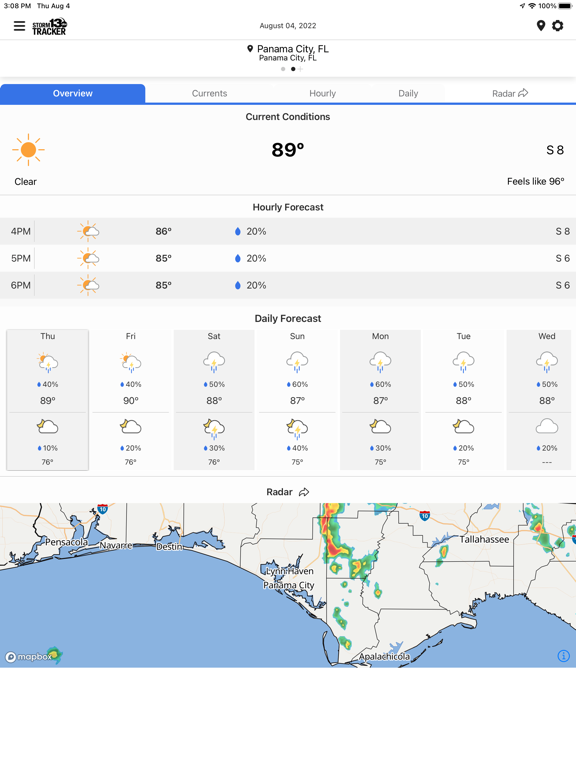Image resolution: width=576 pixels, height=768 pixels.
Task: Open Sat daily forecast card
Action: 214,400
